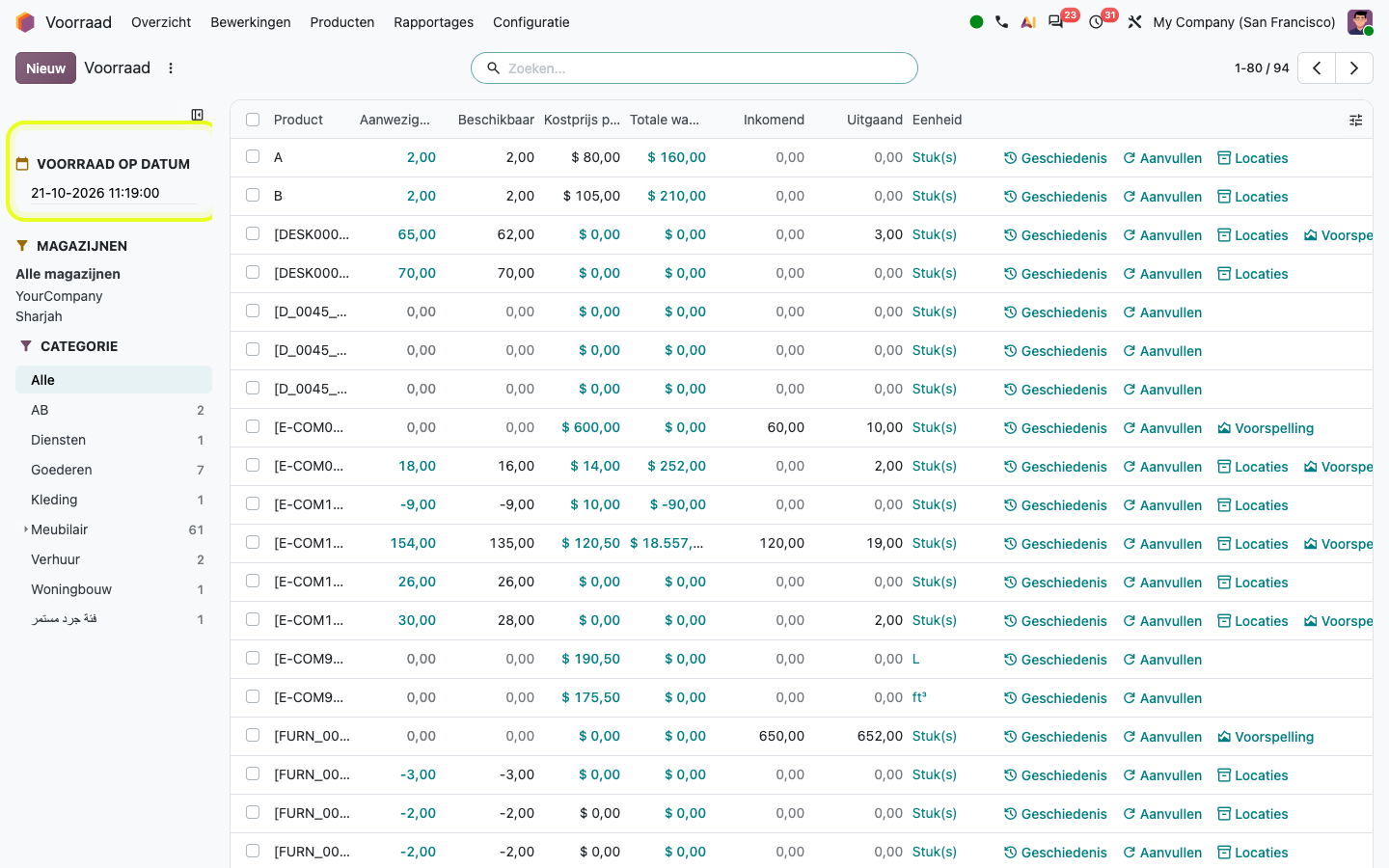Open the Configuratie menu
This screenshot has height=868, width=1389.
531,22
